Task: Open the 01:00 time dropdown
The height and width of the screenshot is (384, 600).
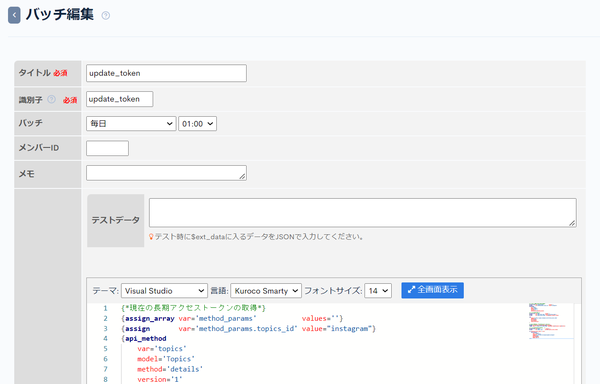Action: point(197,124)
